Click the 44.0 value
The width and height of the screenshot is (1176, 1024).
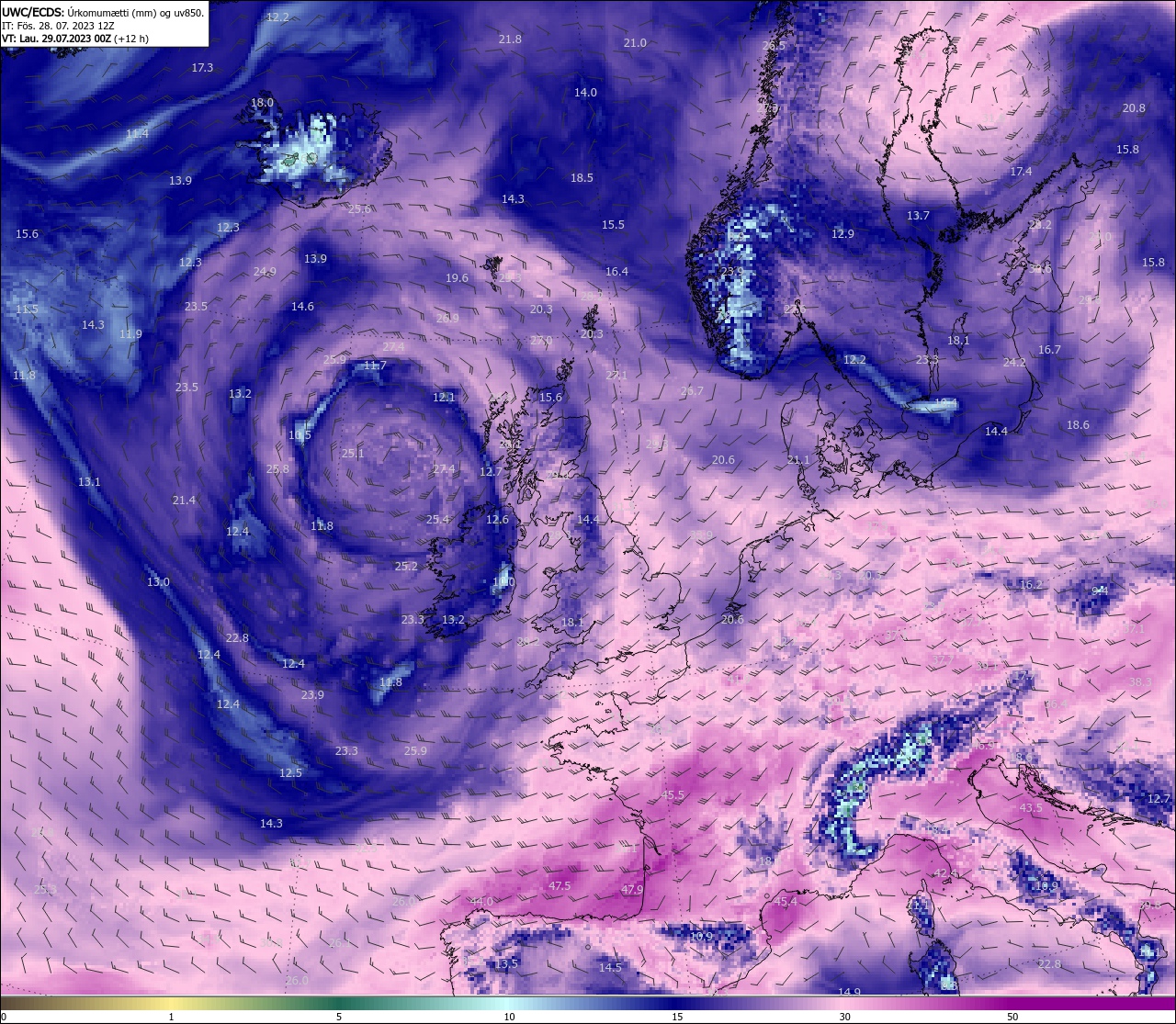point(481,902)
